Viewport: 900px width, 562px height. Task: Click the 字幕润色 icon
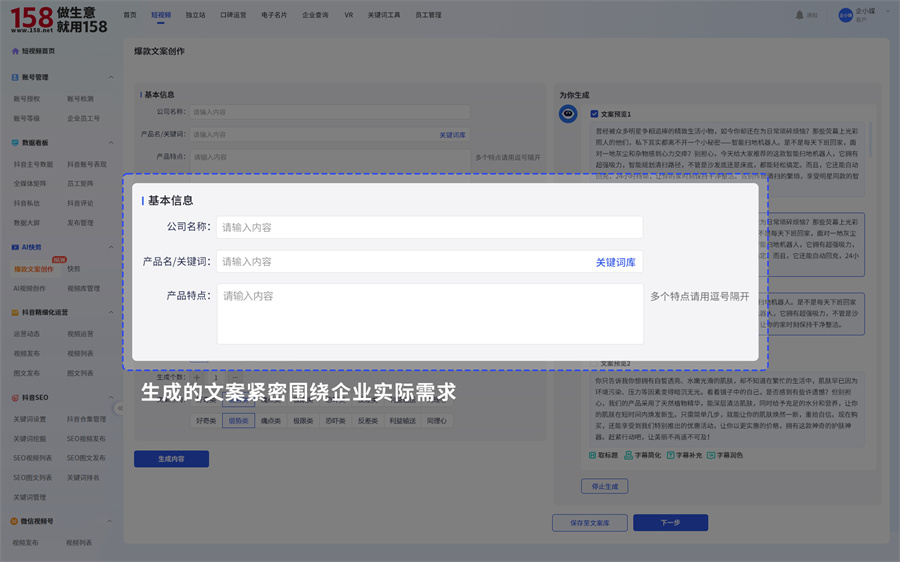(x=711, y=455)
